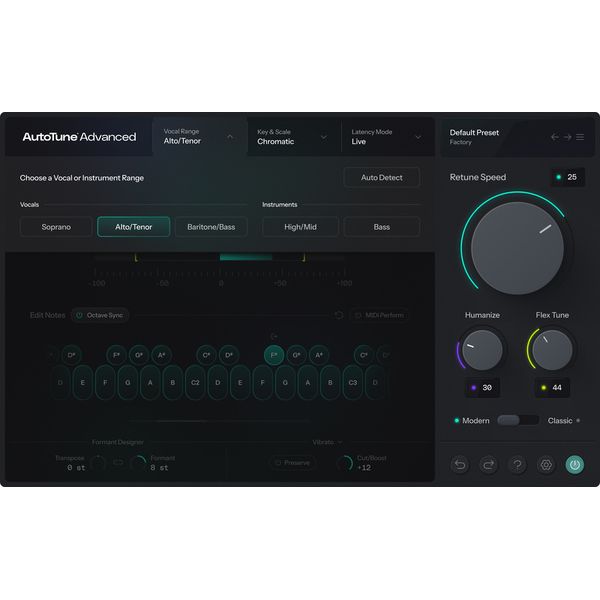Click the Edit Notes label
This screenshot has width=600, height=600.
pyautogui.click(x=47, y=315)
